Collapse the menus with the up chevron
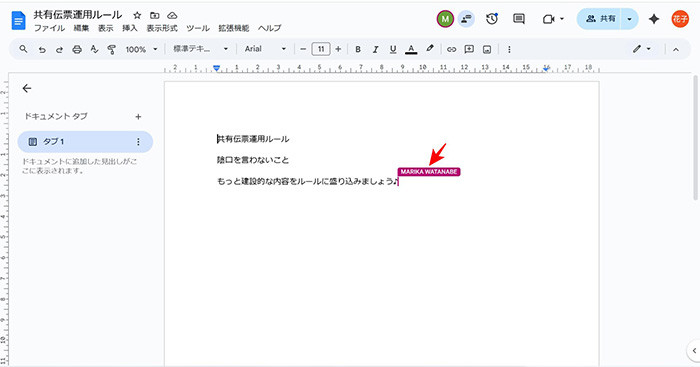Viewport: 700px width, 367px height. [x=676, y=50]
